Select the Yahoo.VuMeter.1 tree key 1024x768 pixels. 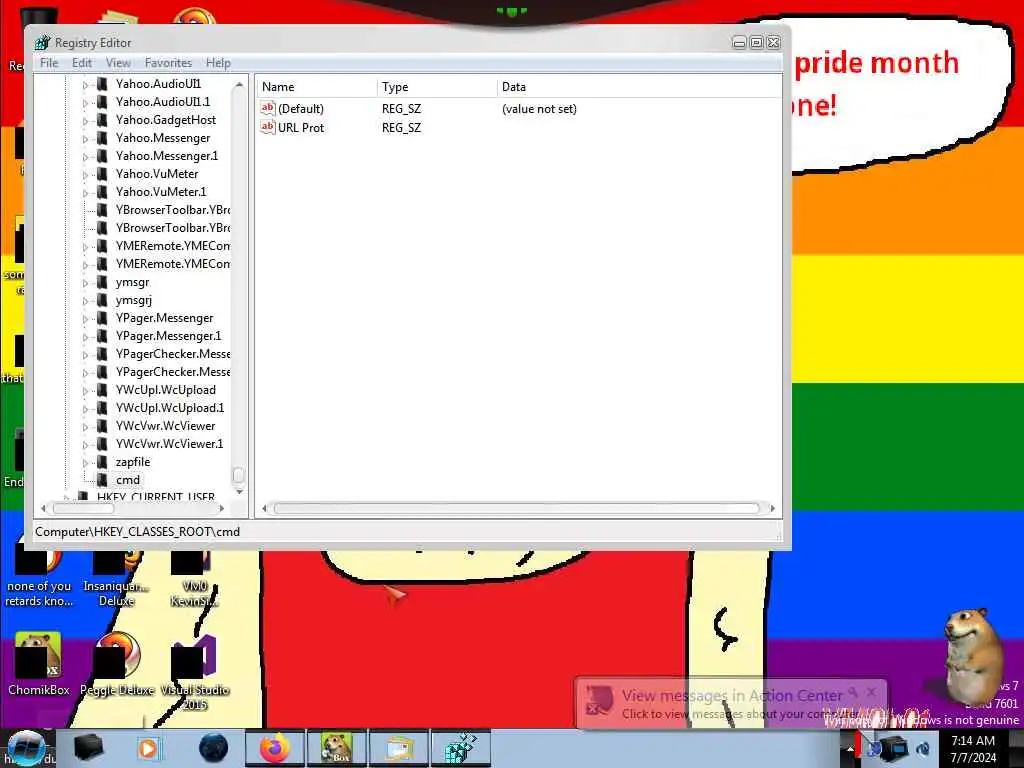coord(161,192)
